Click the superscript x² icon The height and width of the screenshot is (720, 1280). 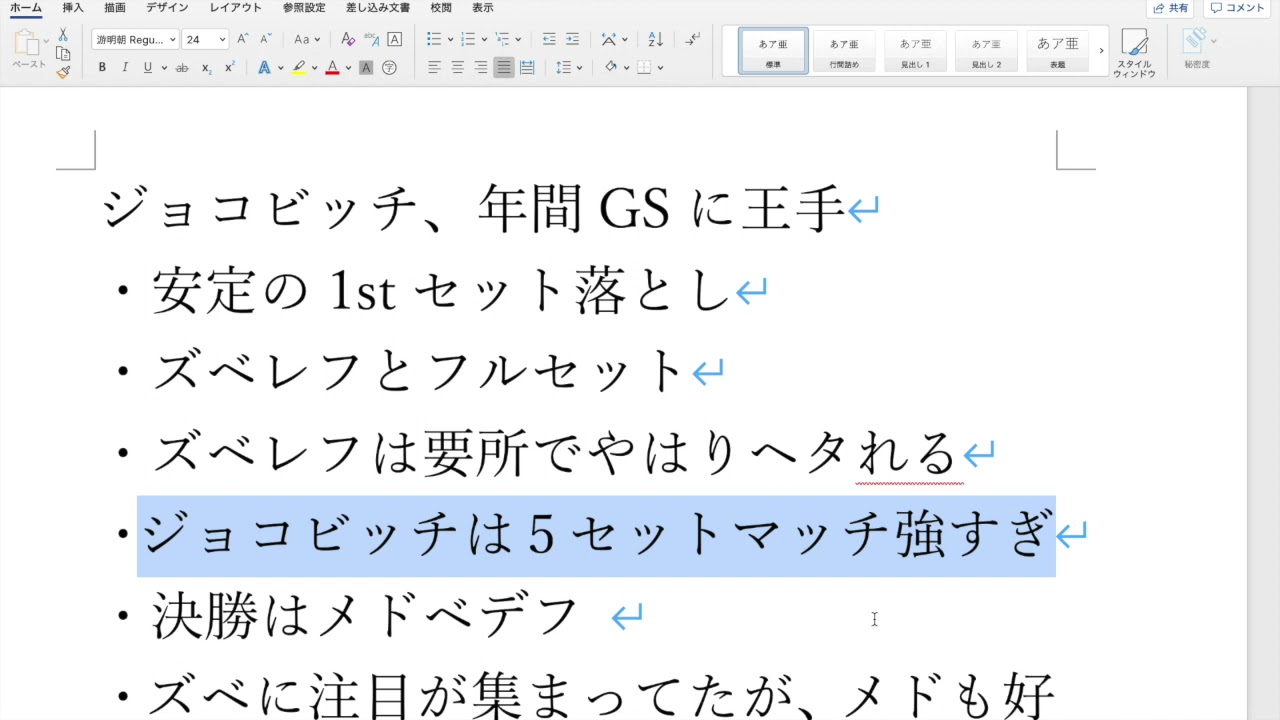tap(230, 68)
